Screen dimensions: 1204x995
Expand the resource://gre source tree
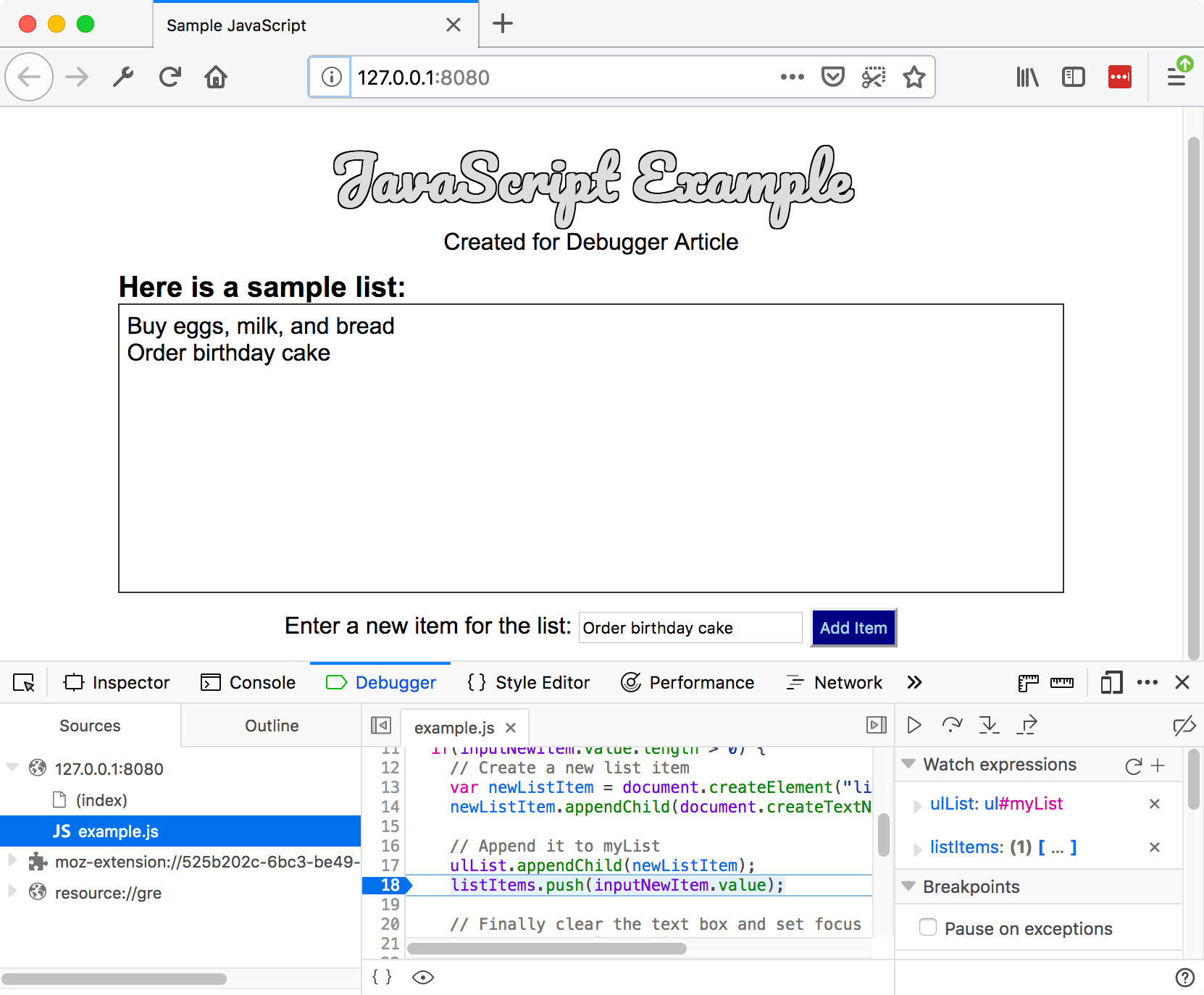12,892
